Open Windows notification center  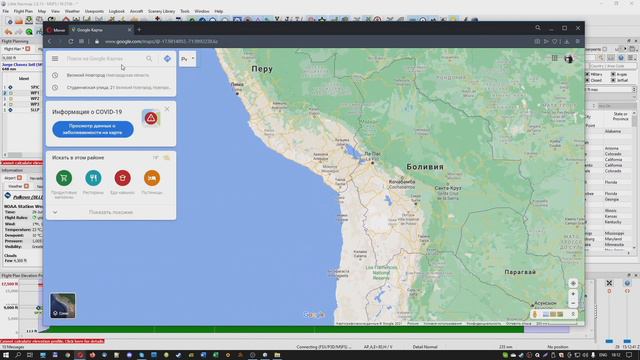[629, 355]
